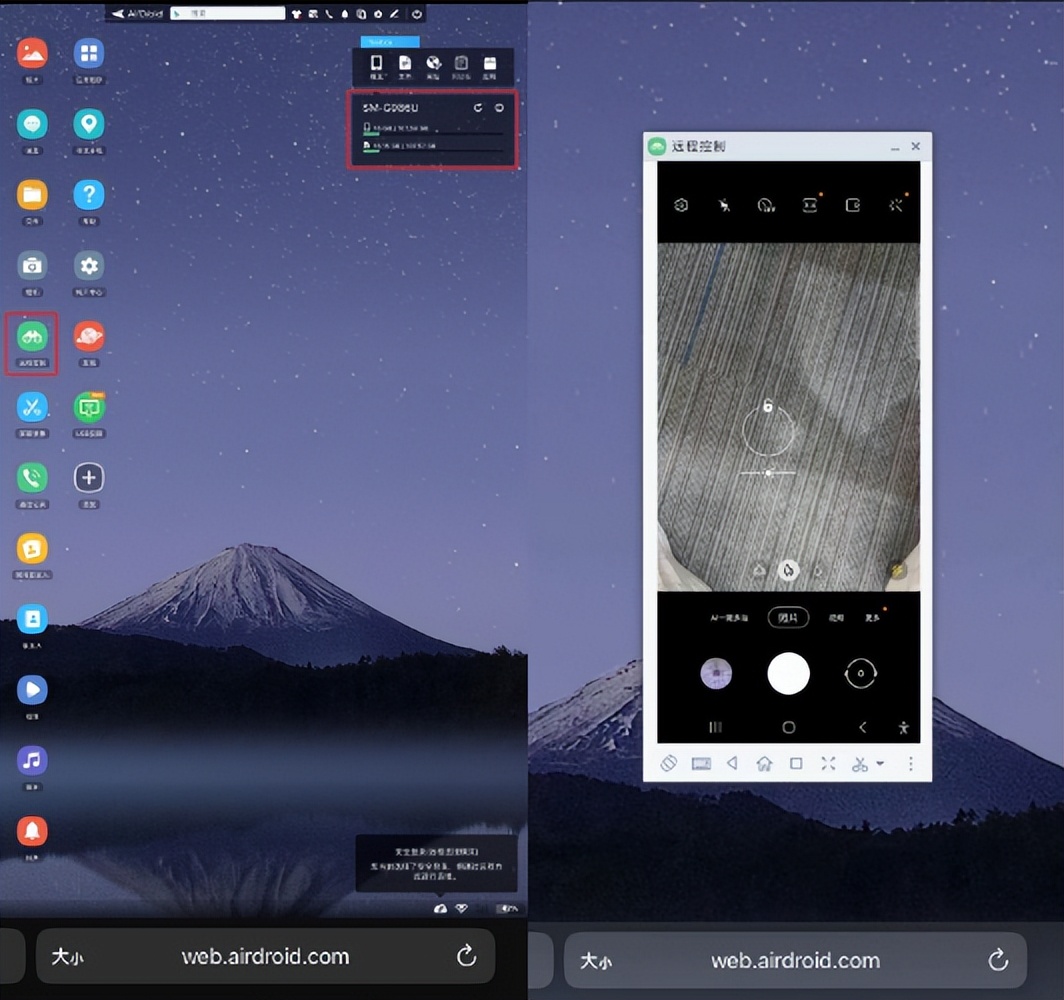Viewport: 1064px width, 1000px height.
Task: Open page menu 大小 in left address bar
Action: click(67, 957)
